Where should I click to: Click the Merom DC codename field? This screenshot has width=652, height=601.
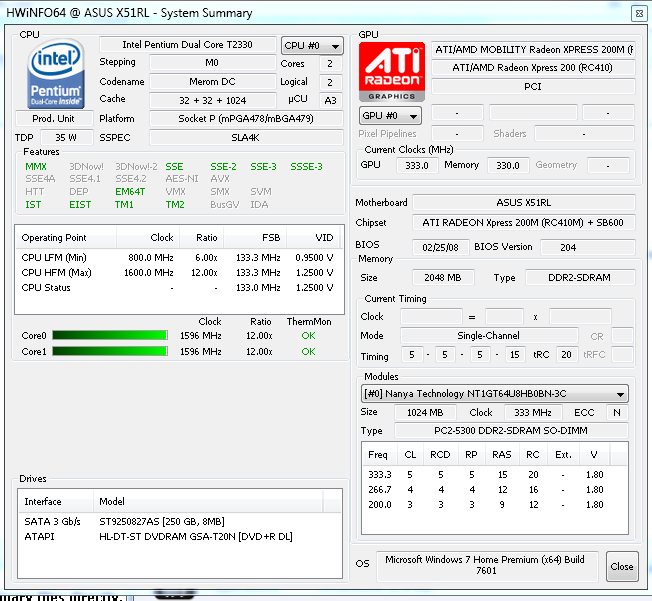coord(212,82)
